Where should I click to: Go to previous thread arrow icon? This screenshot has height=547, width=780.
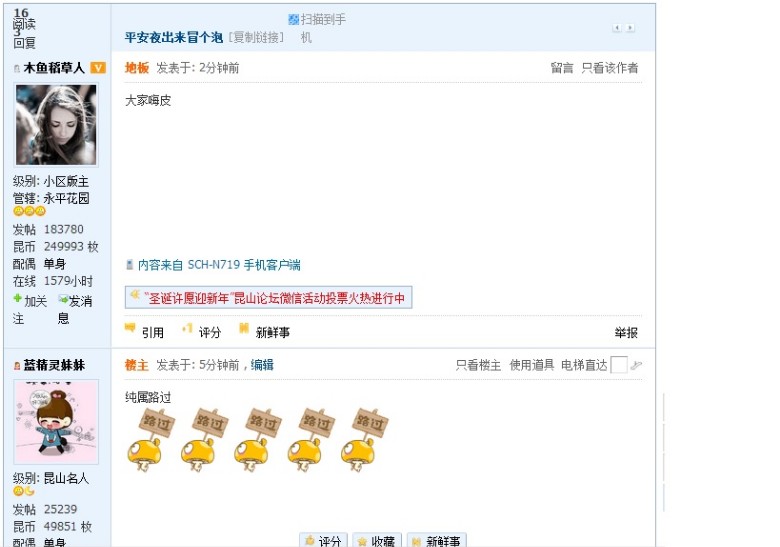pyautogui.click(x=617, y=28)
